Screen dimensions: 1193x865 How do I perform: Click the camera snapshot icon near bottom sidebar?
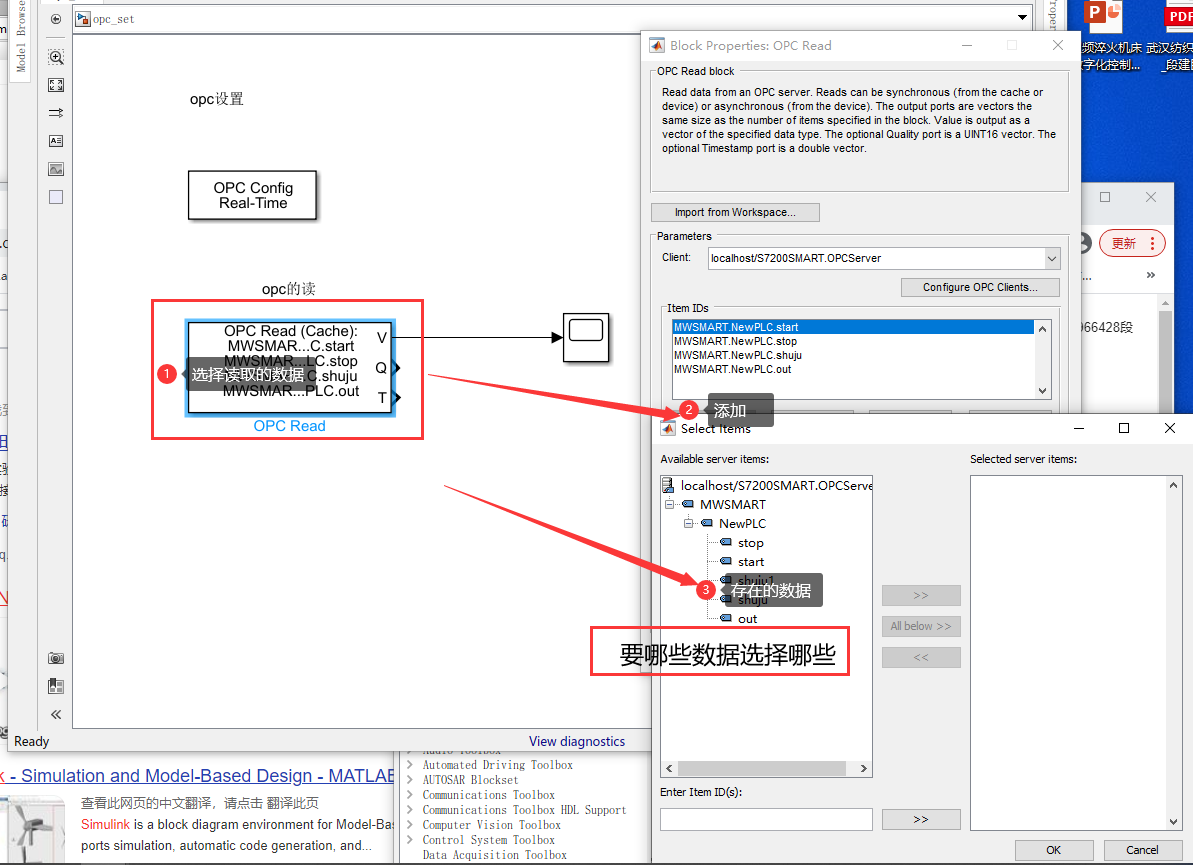56,658
